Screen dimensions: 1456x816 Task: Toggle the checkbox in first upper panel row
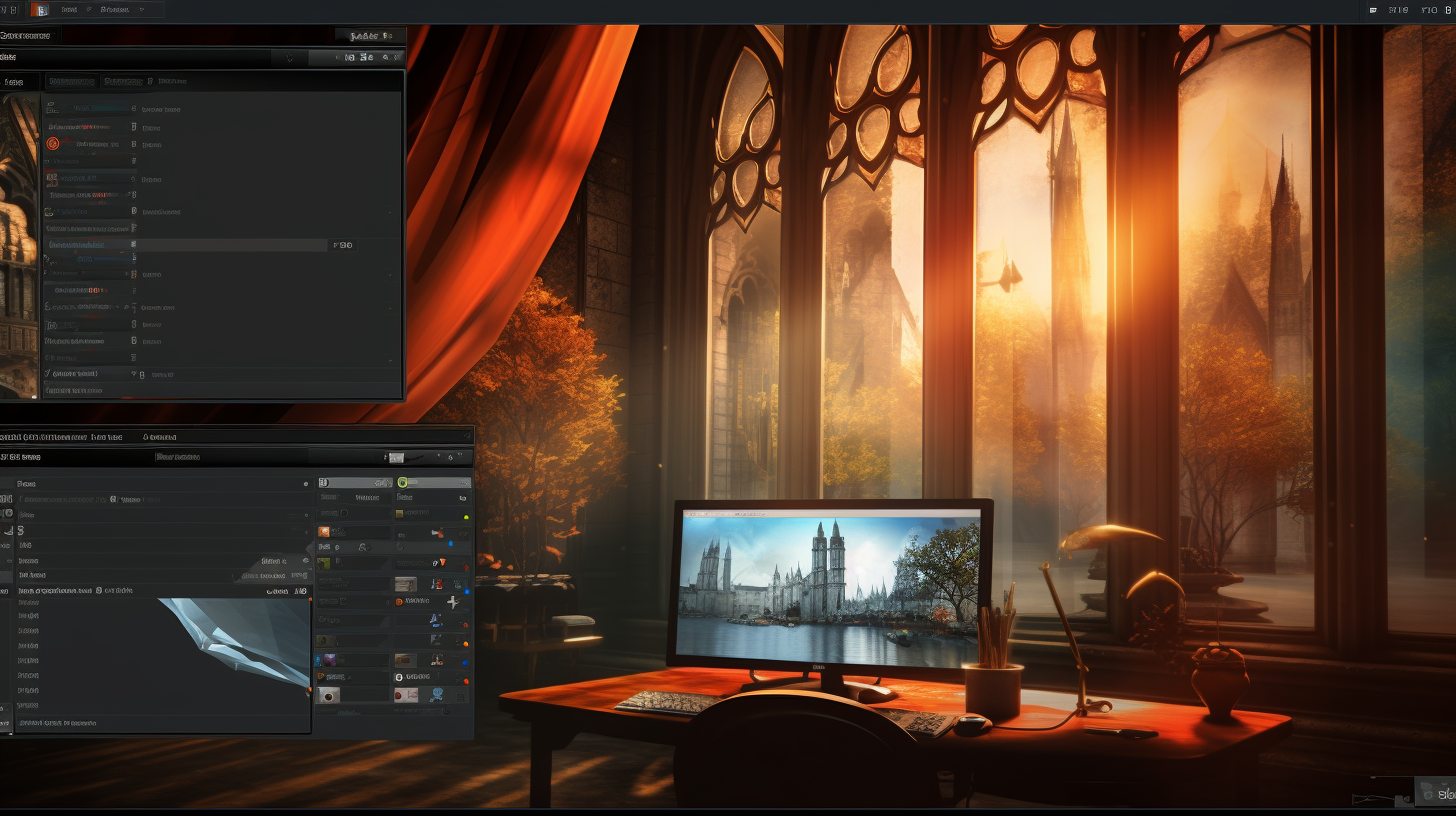point(133,109)
